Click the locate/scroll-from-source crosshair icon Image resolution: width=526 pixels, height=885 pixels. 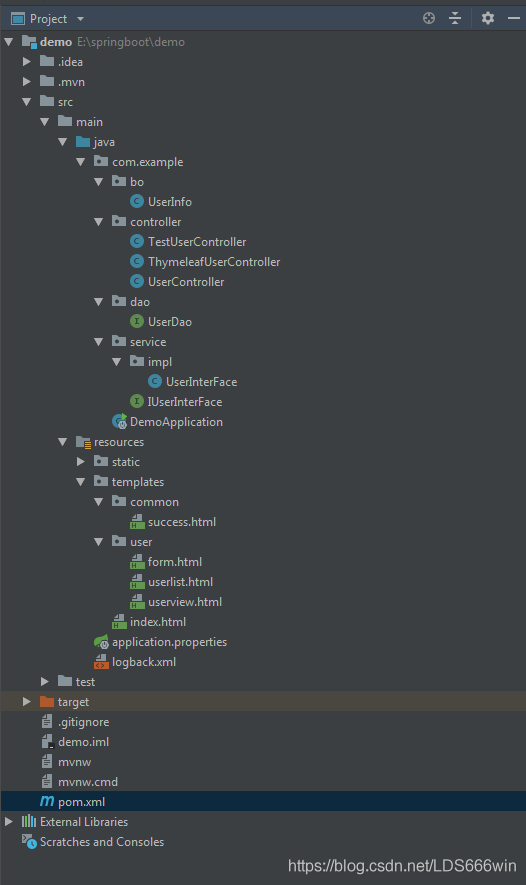(x=429, y=19)
